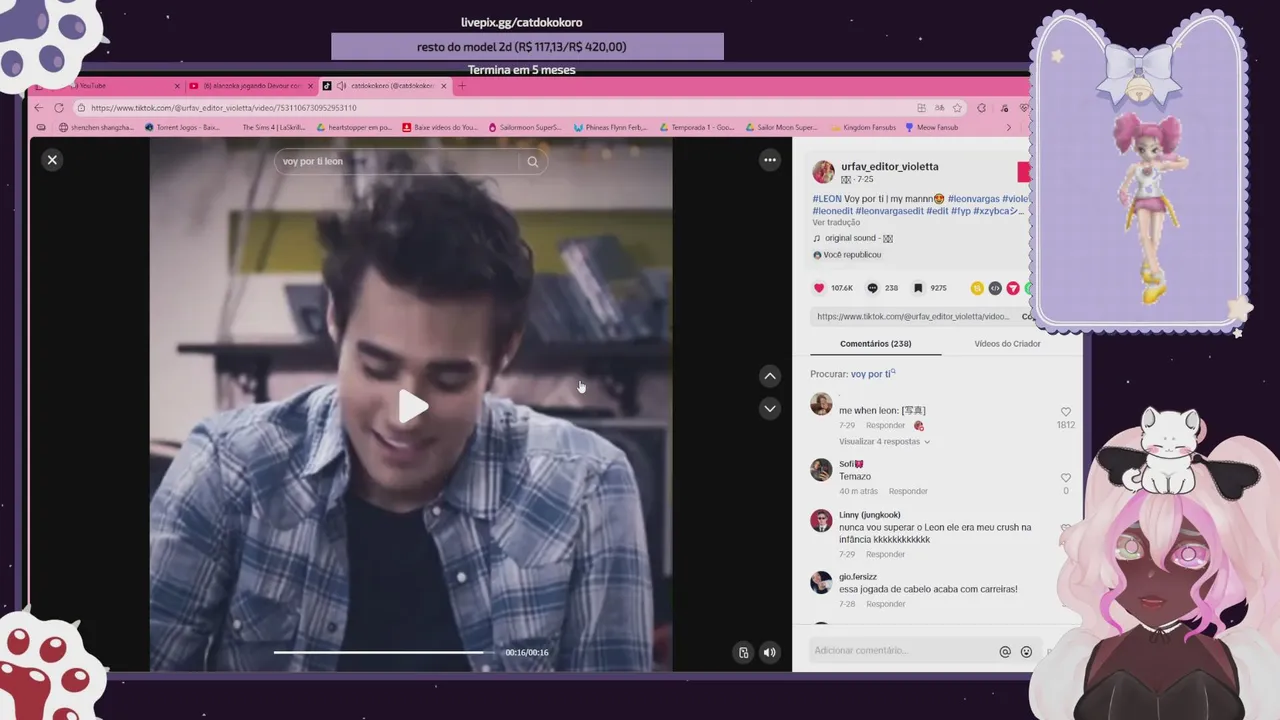Reply to Linny (jungkook)'s comment
1280x720 pixels.
click(885, 554)
